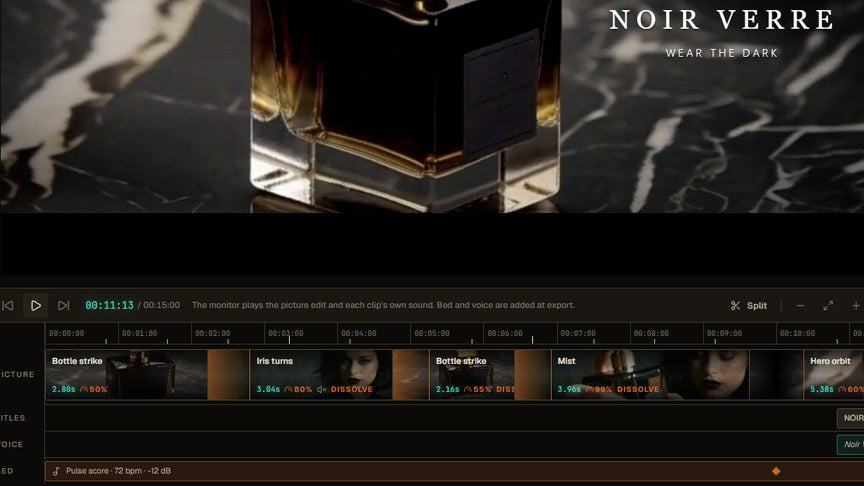Click the 5.38s duration on Hero orbit
864x486 pixels.
(822, 390)
